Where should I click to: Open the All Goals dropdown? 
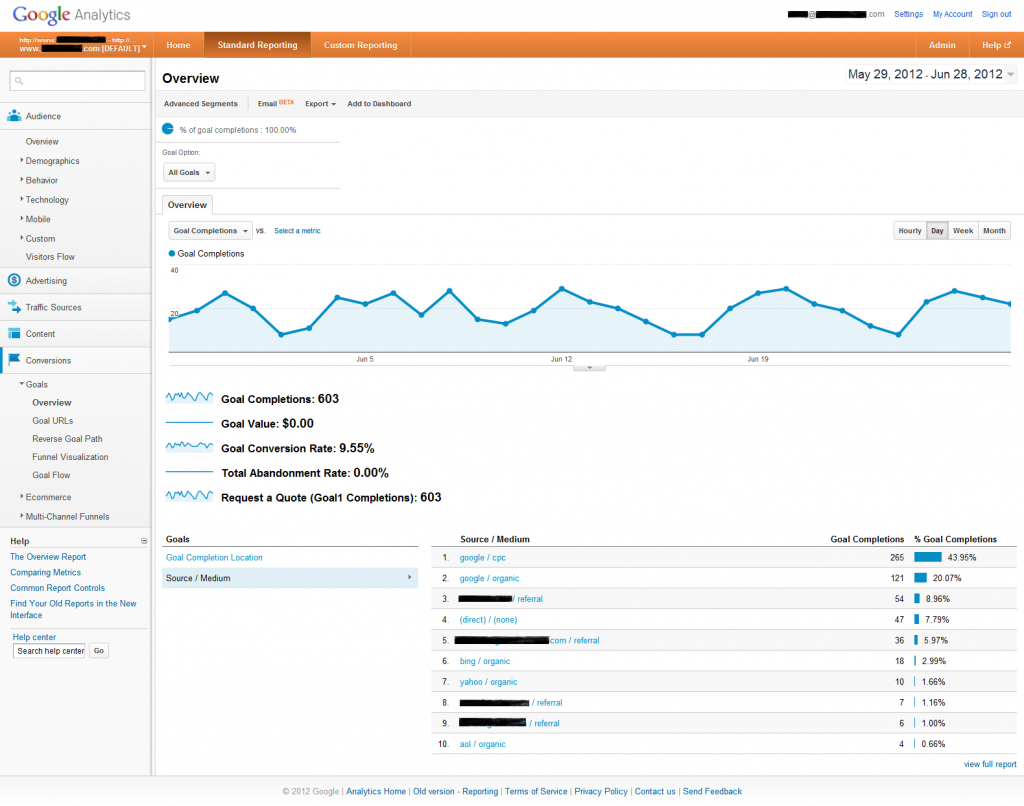189,172
